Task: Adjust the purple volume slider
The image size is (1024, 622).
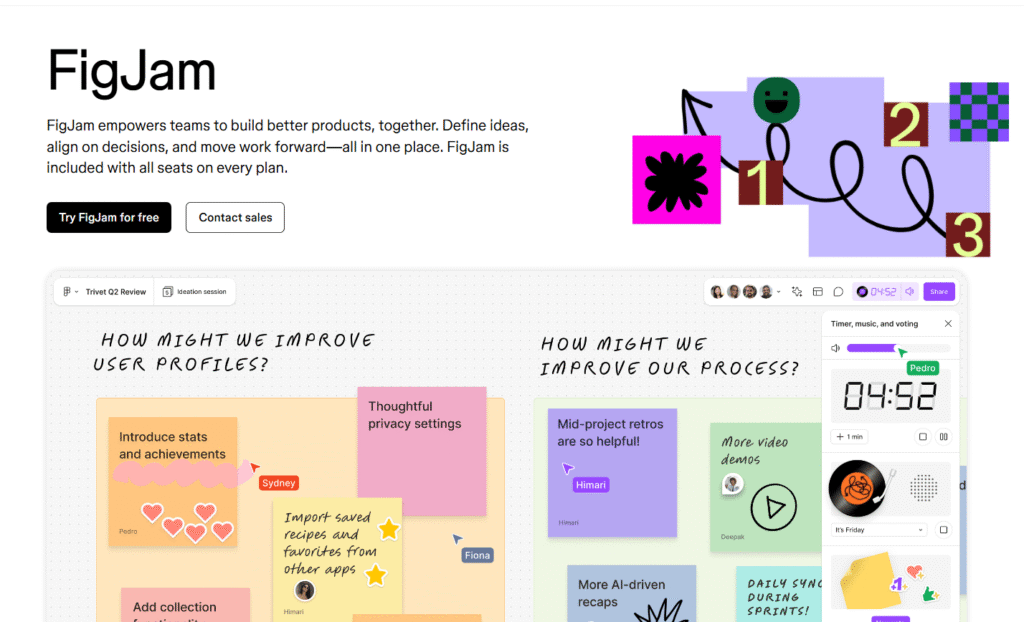Action: [x=873, y=348]
